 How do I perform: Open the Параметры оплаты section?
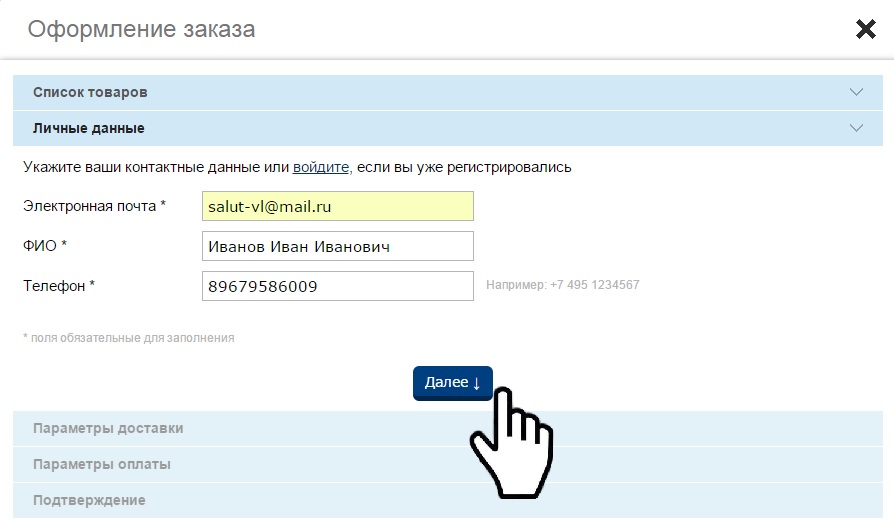click(x=448, y=464)
